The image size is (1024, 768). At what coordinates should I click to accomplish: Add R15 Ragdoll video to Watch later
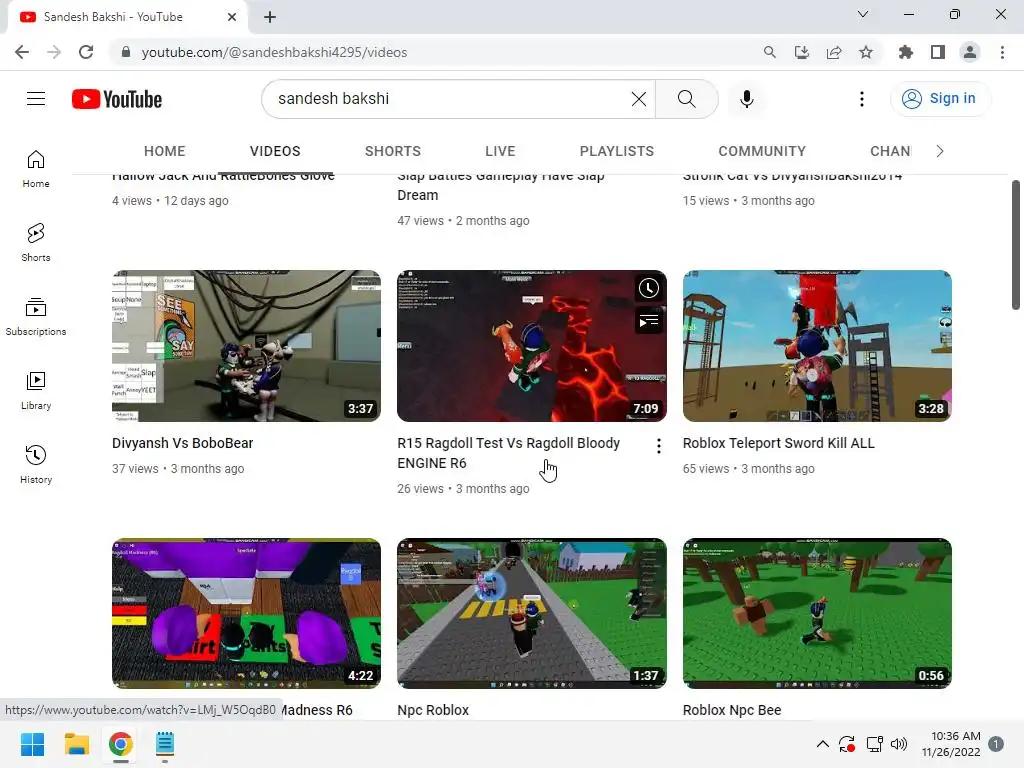tap(648, 288)
